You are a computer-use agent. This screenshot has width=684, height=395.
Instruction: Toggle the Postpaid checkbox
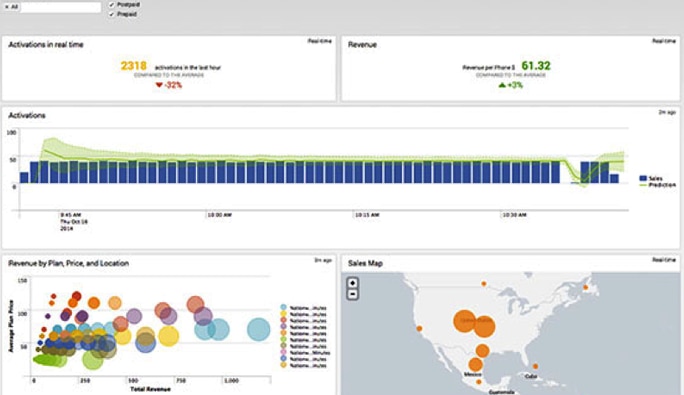tap(112, 4)
